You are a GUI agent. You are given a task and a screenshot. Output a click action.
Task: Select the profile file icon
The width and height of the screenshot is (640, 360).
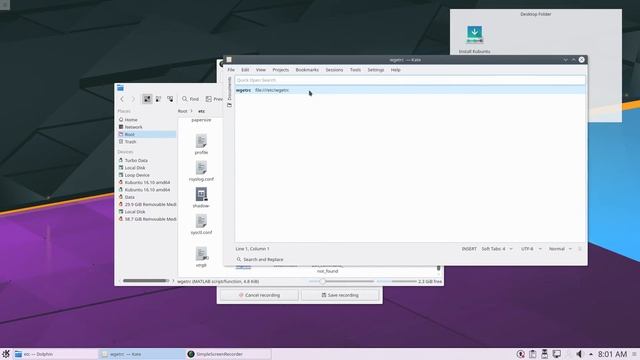point(201,141)
